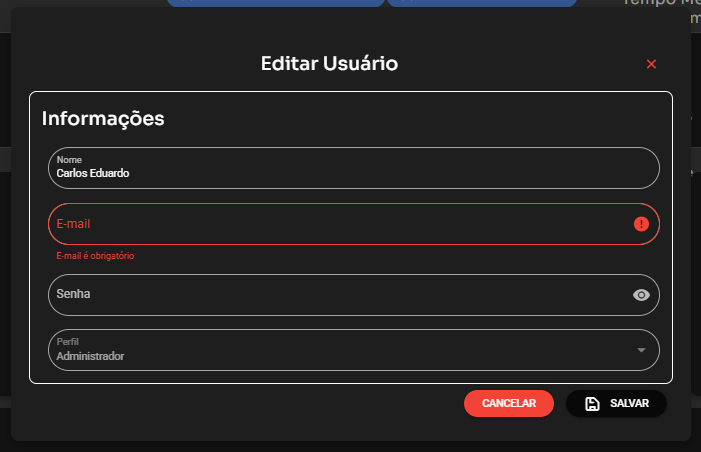
Task: Click the red error icon in E-mail field
Action: [642, 224]
